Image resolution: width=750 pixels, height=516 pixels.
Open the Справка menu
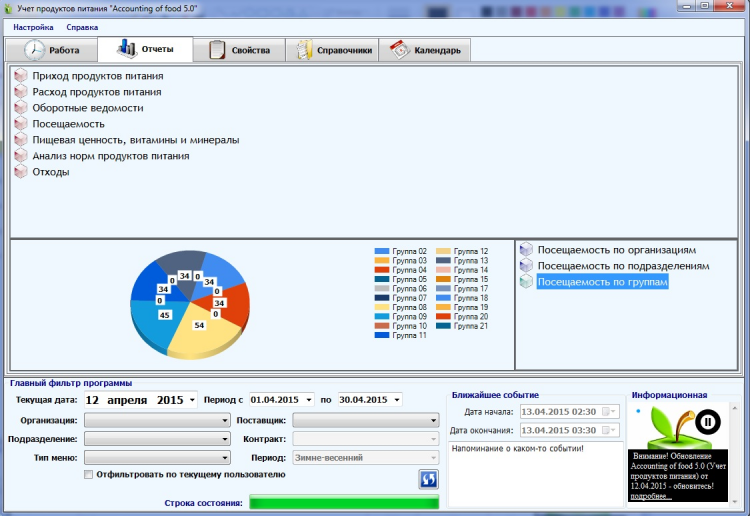(82, 27)
